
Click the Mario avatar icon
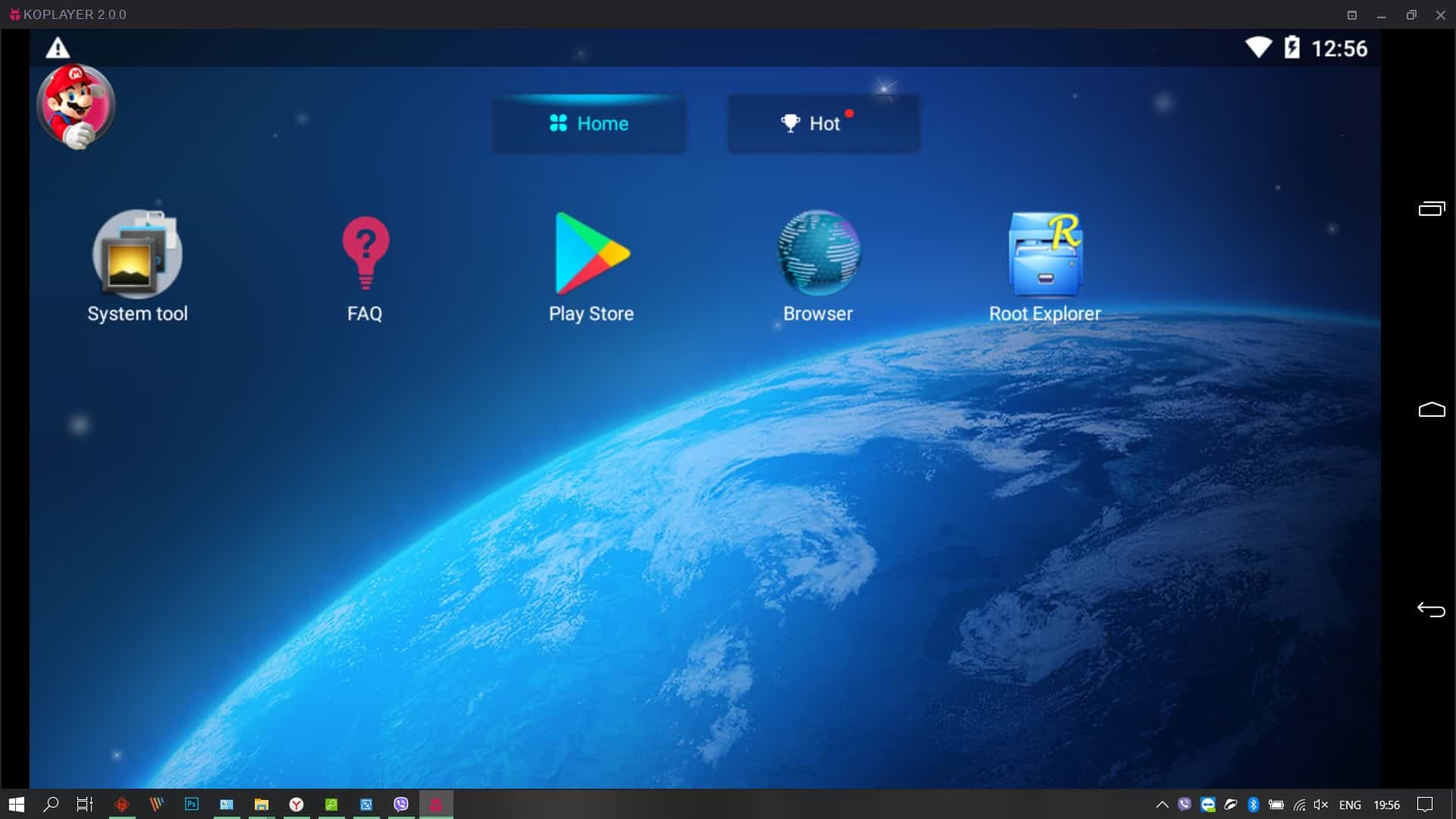(76, 106)
